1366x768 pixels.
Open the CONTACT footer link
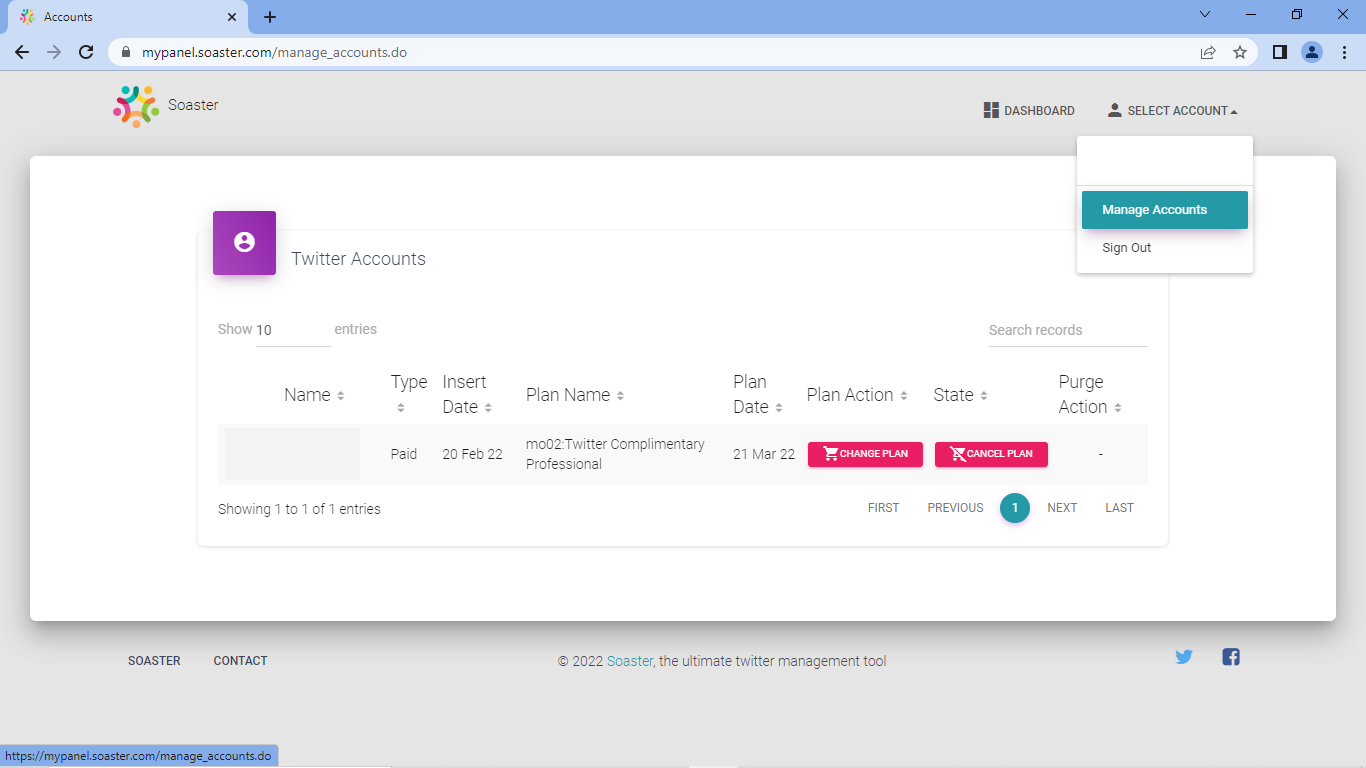pos(240,661)
